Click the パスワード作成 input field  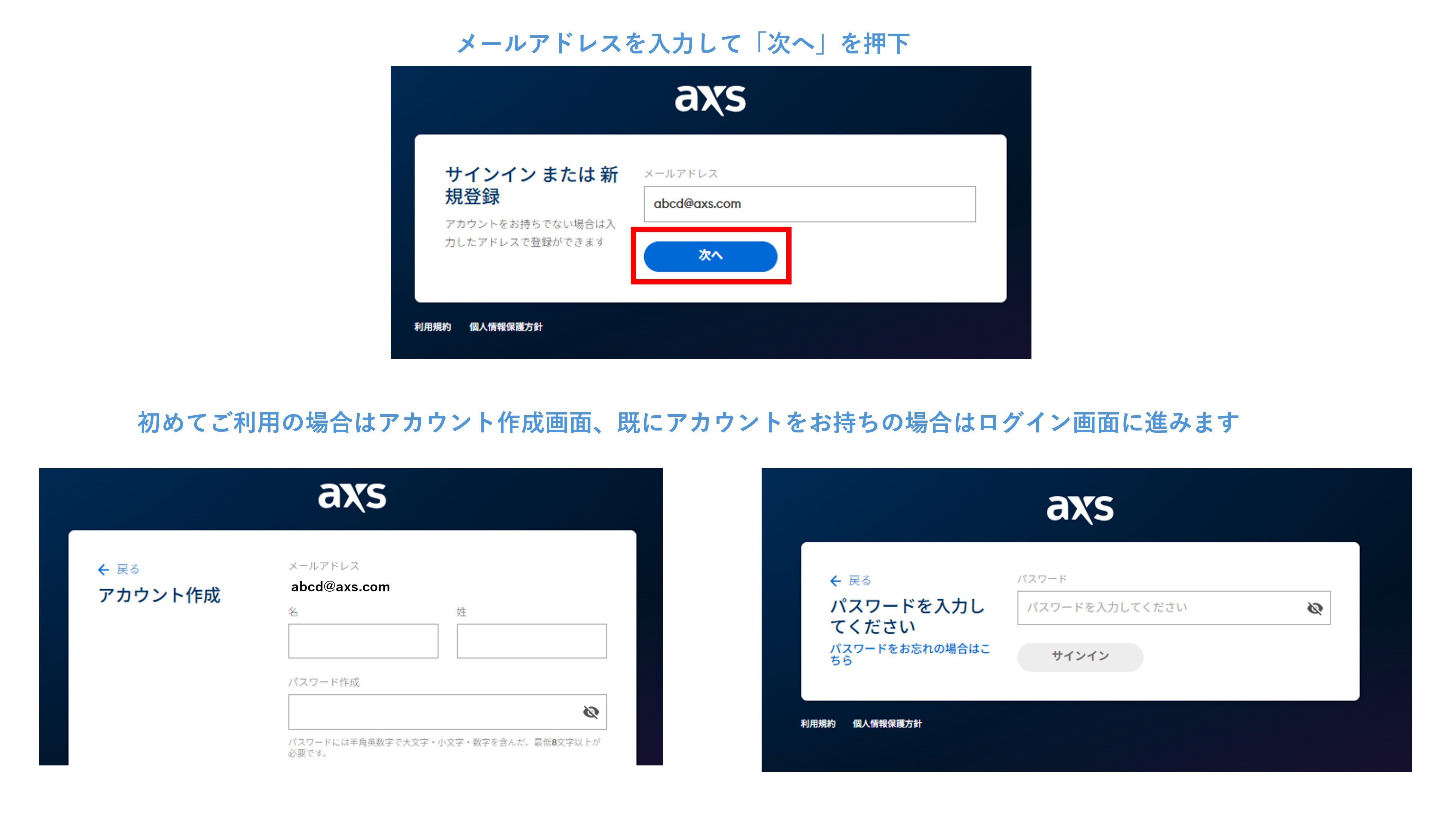[x=447, y=712]
